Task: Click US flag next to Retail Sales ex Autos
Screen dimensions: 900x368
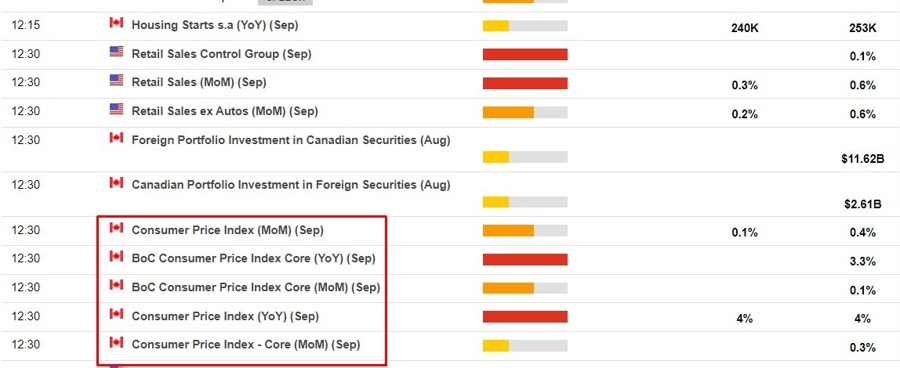Action: [x=117, y=109]
